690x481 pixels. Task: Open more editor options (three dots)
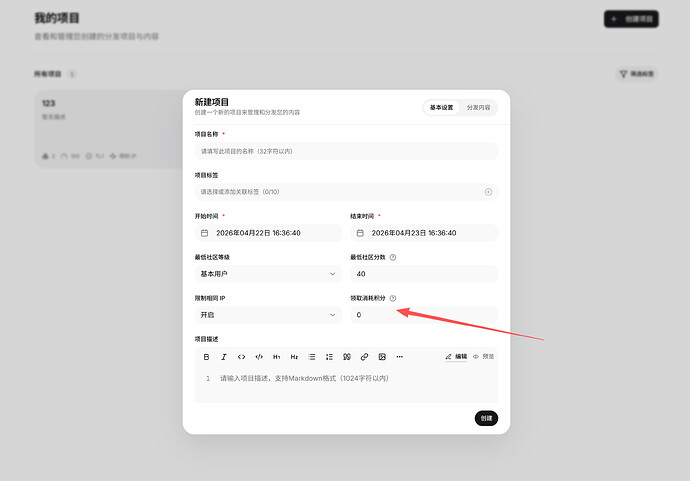pos(400,357)
